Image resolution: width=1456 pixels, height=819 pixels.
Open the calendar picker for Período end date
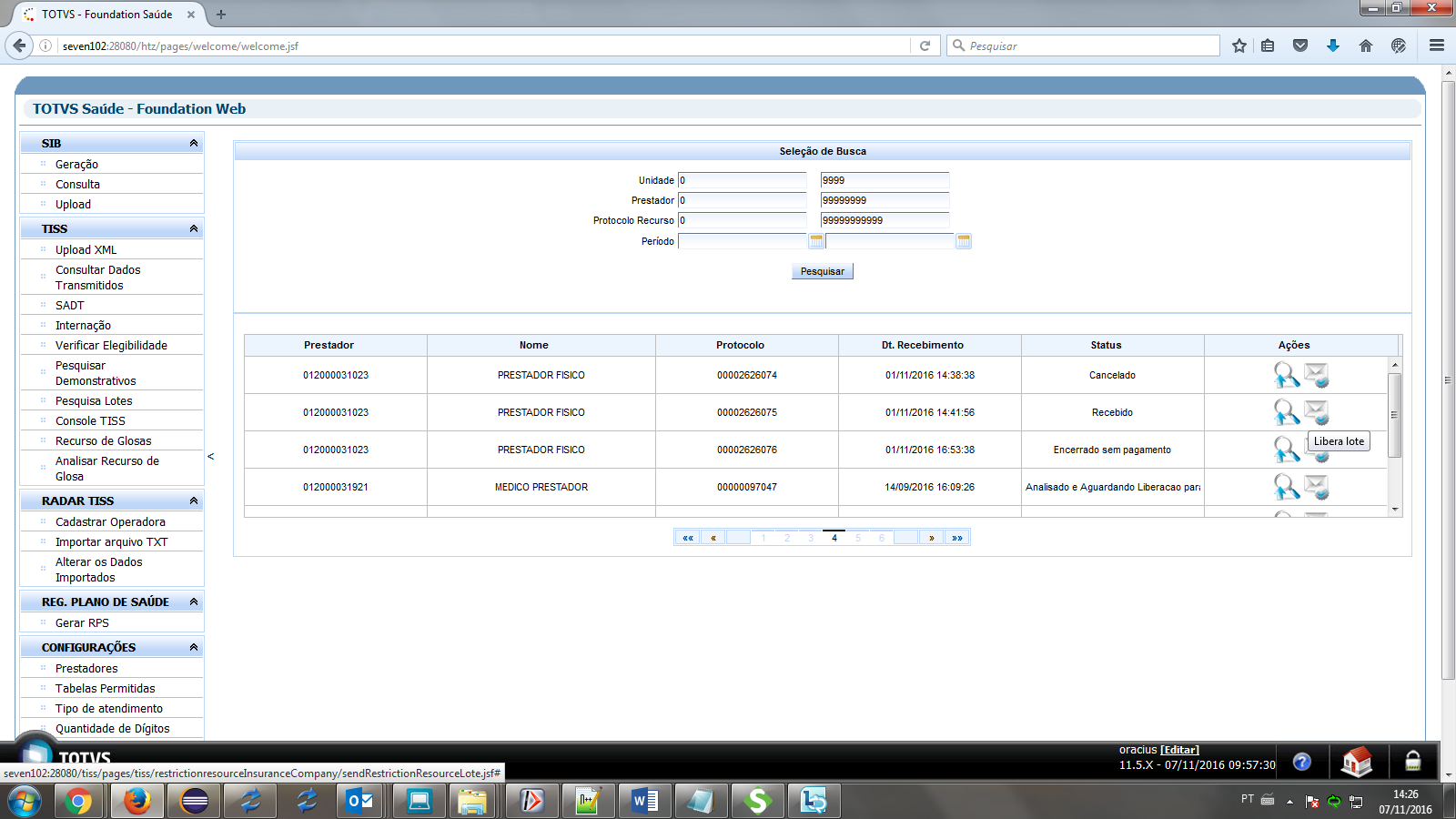point(964,241)
